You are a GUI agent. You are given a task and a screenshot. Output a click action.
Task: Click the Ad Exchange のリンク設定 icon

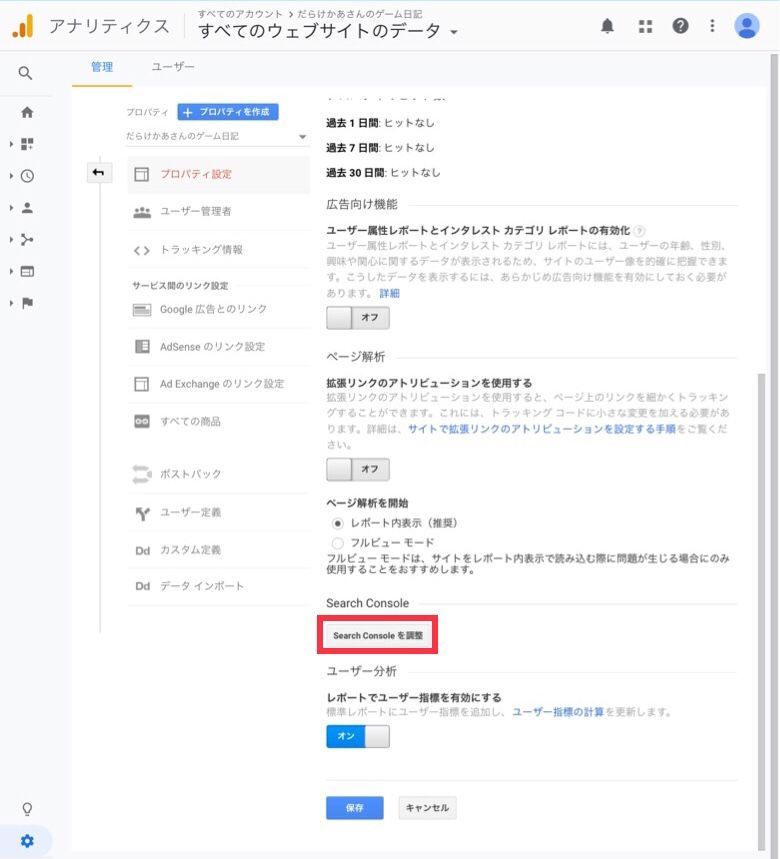point(142,384)
